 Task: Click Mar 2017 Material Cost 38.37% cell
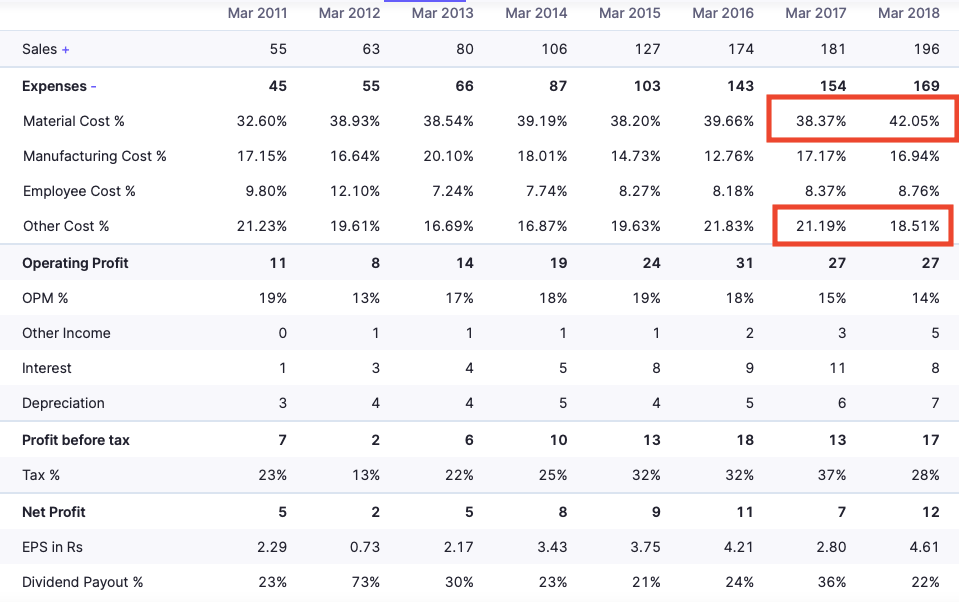pos(821,121)
